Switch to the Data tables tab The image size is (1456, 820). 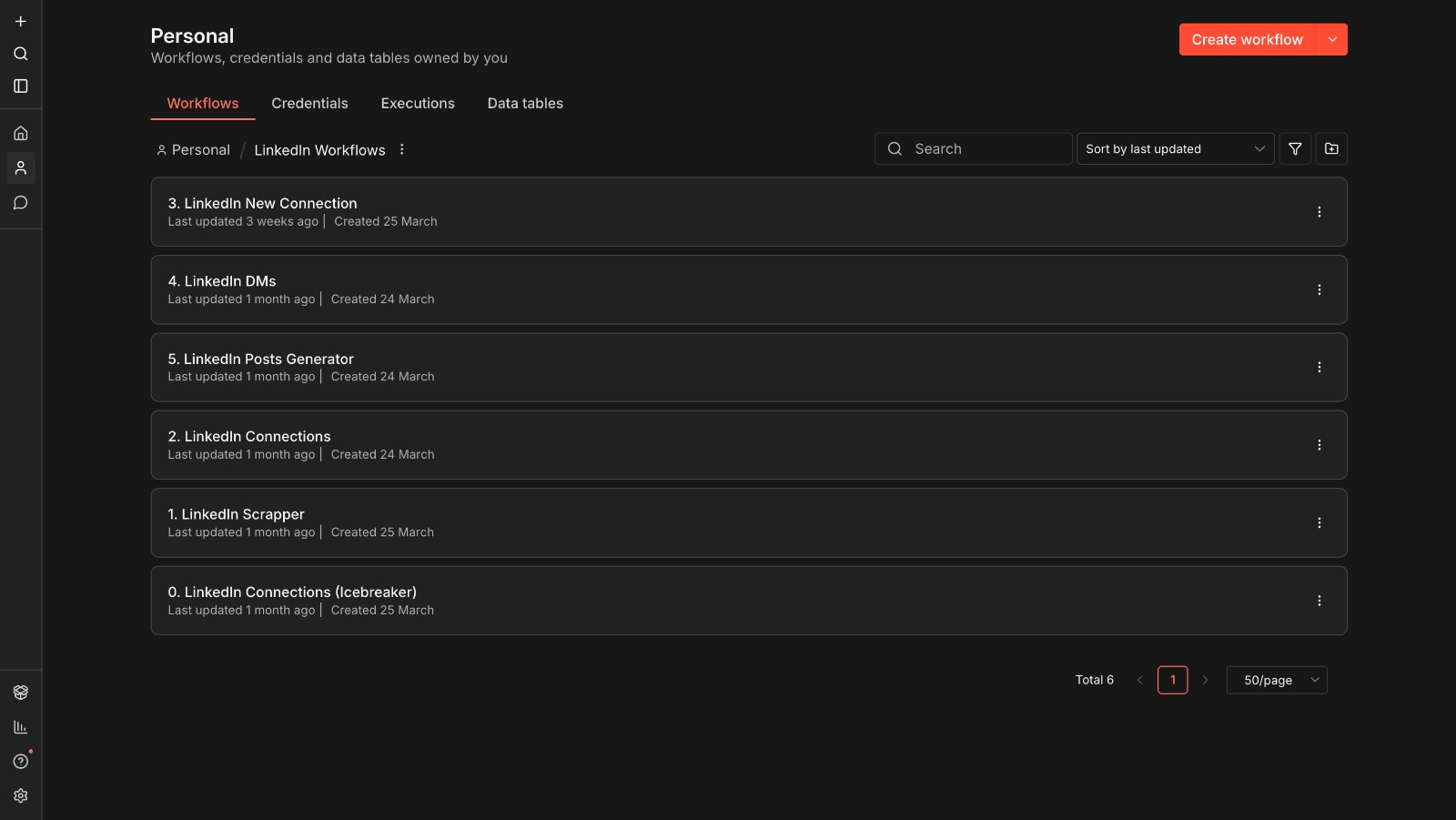525,104
